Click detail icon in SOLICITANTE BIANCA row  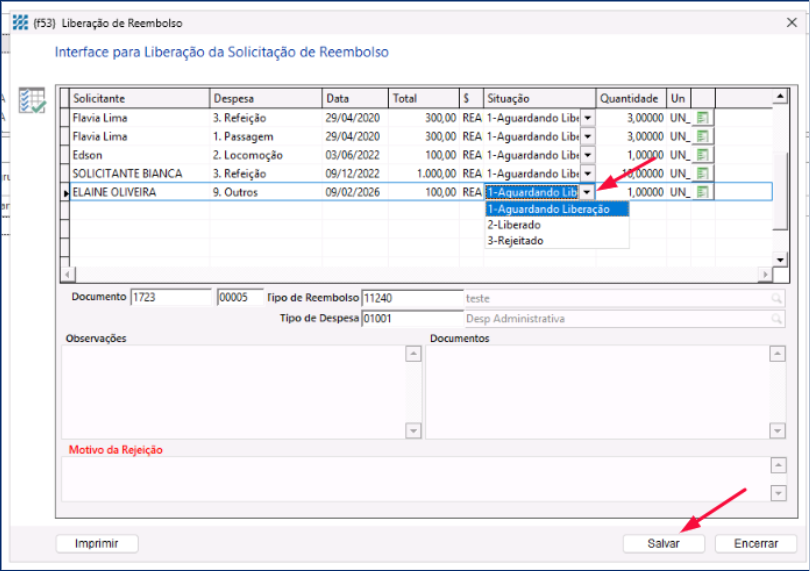pos(704,173)
